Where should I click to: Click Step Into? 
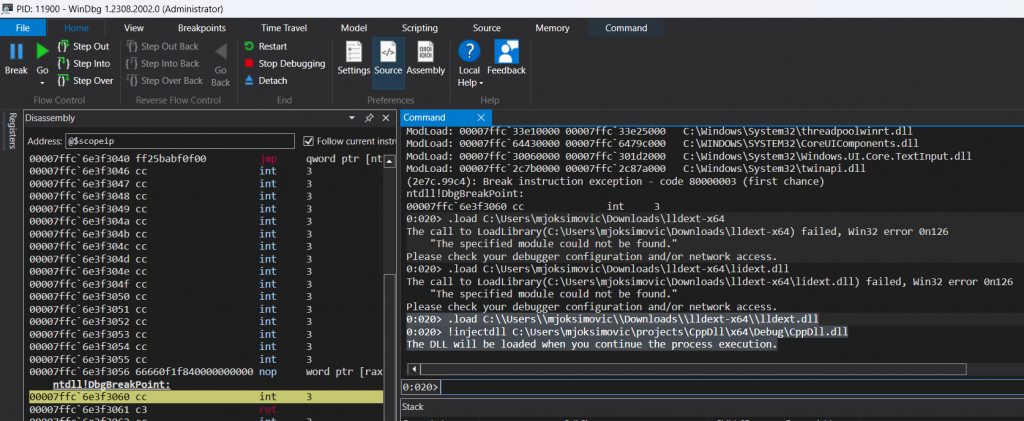[84, 63]
